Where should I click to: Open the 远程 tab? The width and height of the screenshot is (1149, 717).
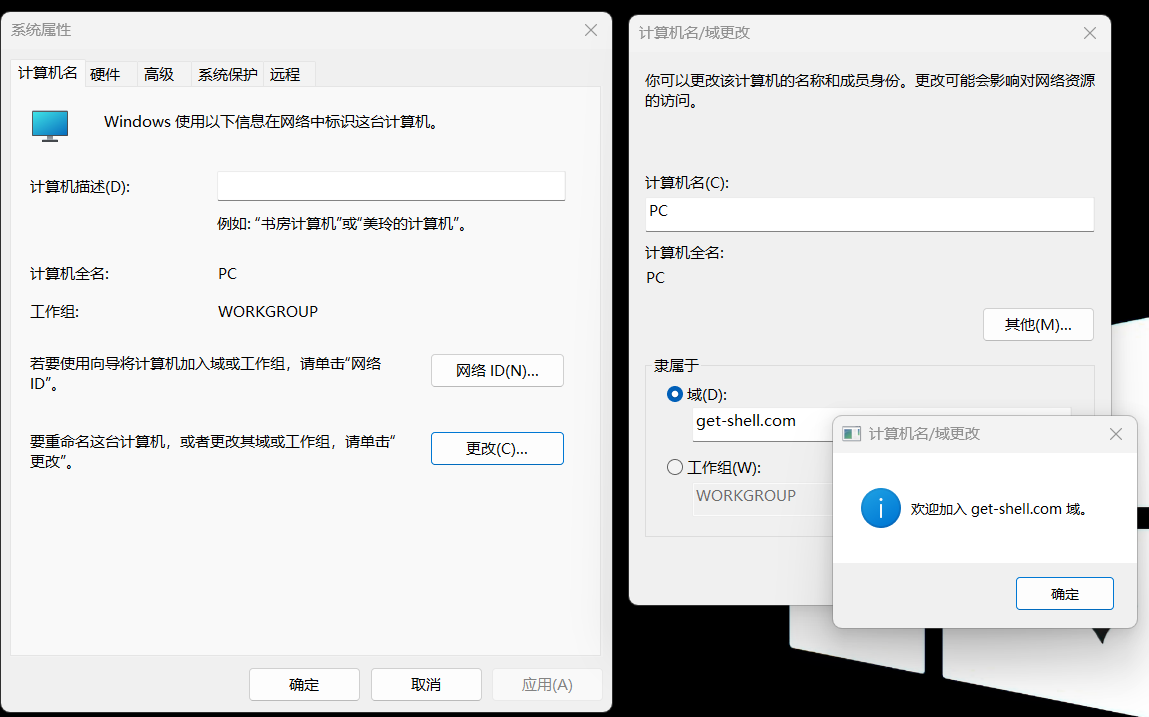[287, 74]
